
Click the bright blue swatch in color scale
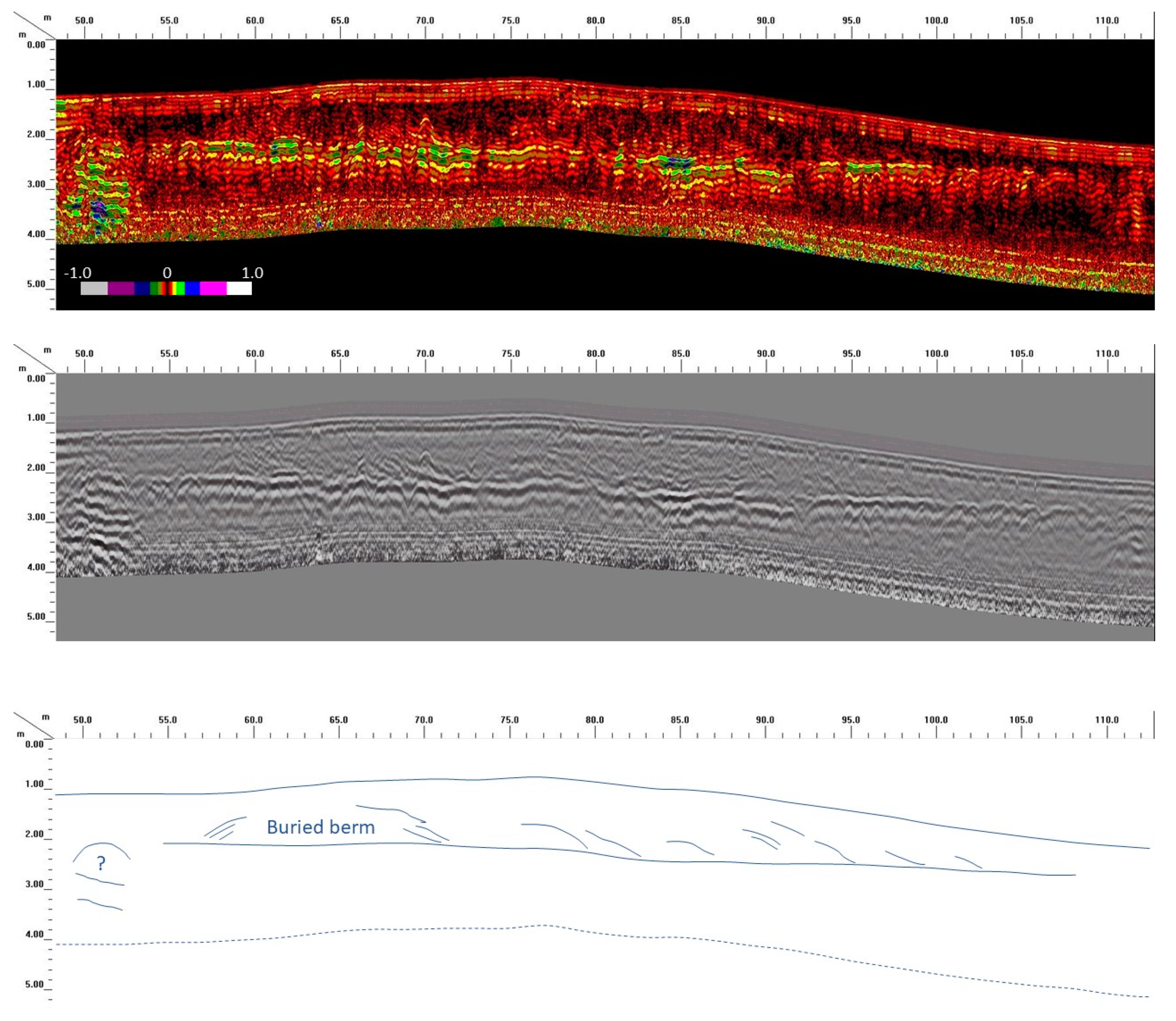pos(193,288)
